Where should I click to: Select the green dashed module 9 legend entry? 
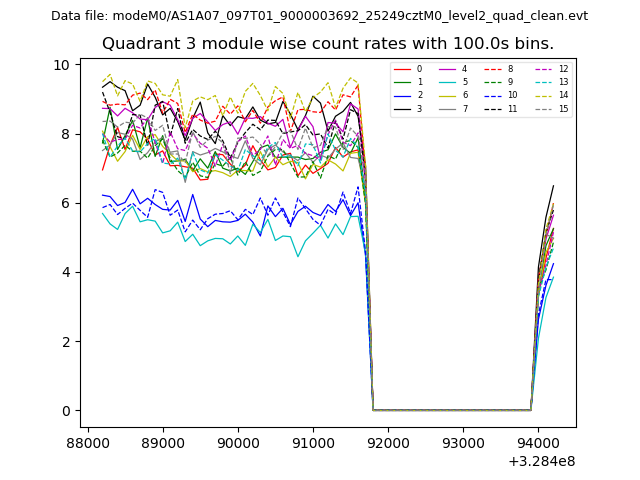pyautogui.click(x=493, y=82)
